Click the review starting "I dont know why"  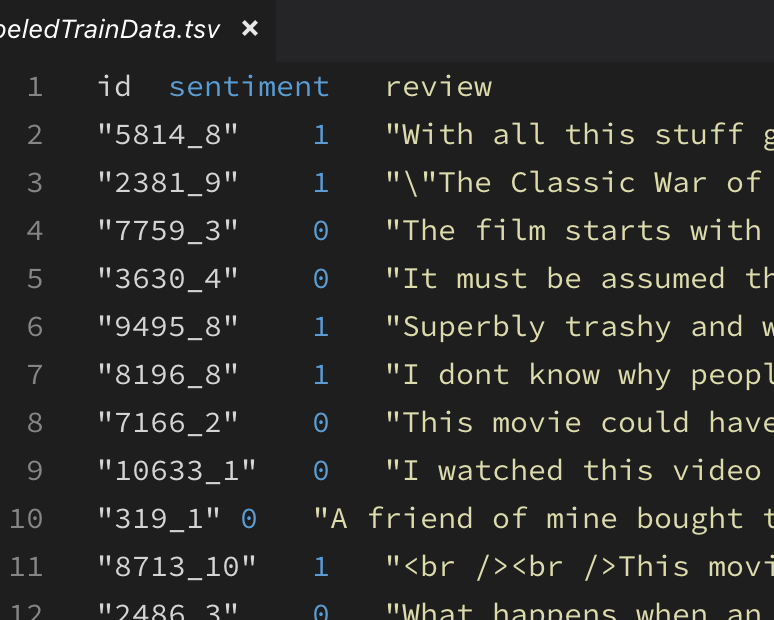pos(580,375)
